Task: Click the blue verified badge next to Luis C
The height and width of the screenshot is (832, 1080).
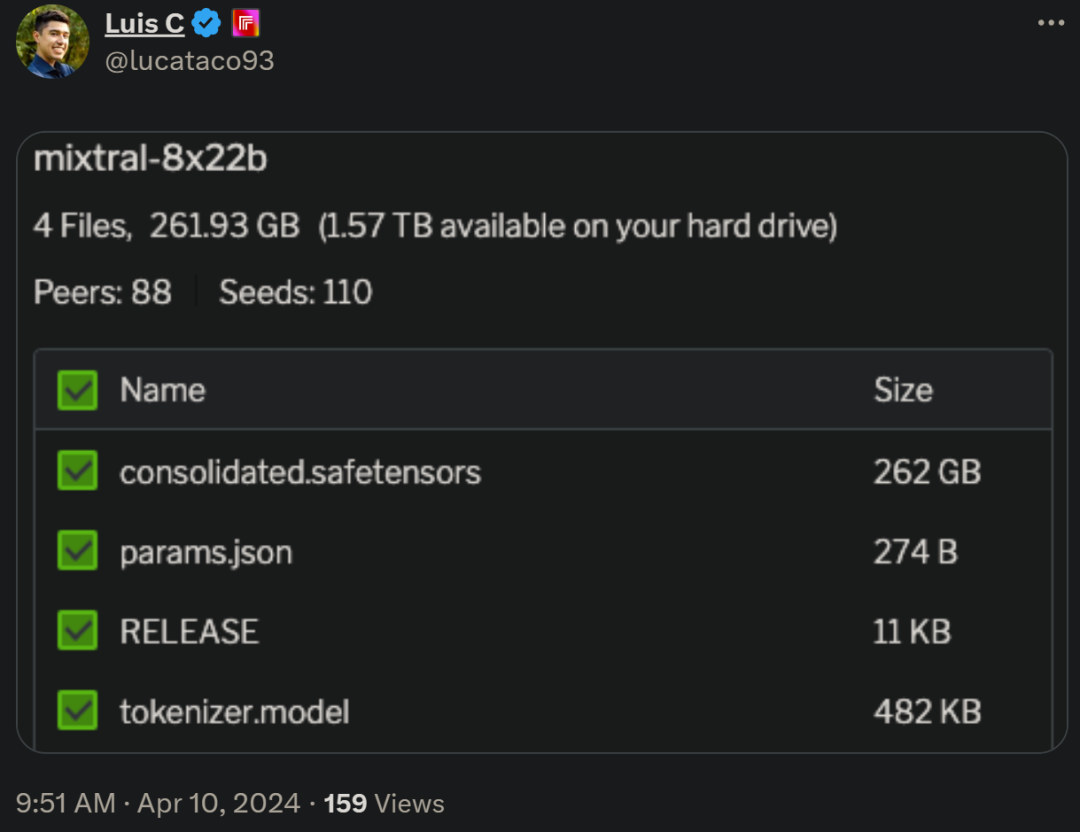Action: (206, 22)
